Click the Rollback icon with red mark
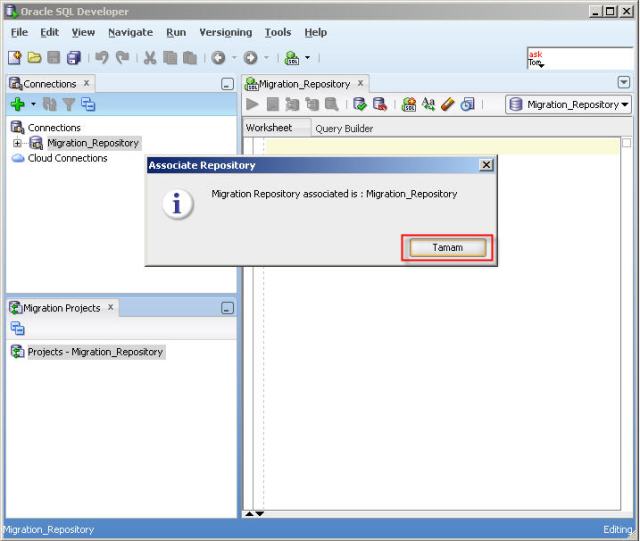This screenshot has height=541, width=640. pos(380,105)
